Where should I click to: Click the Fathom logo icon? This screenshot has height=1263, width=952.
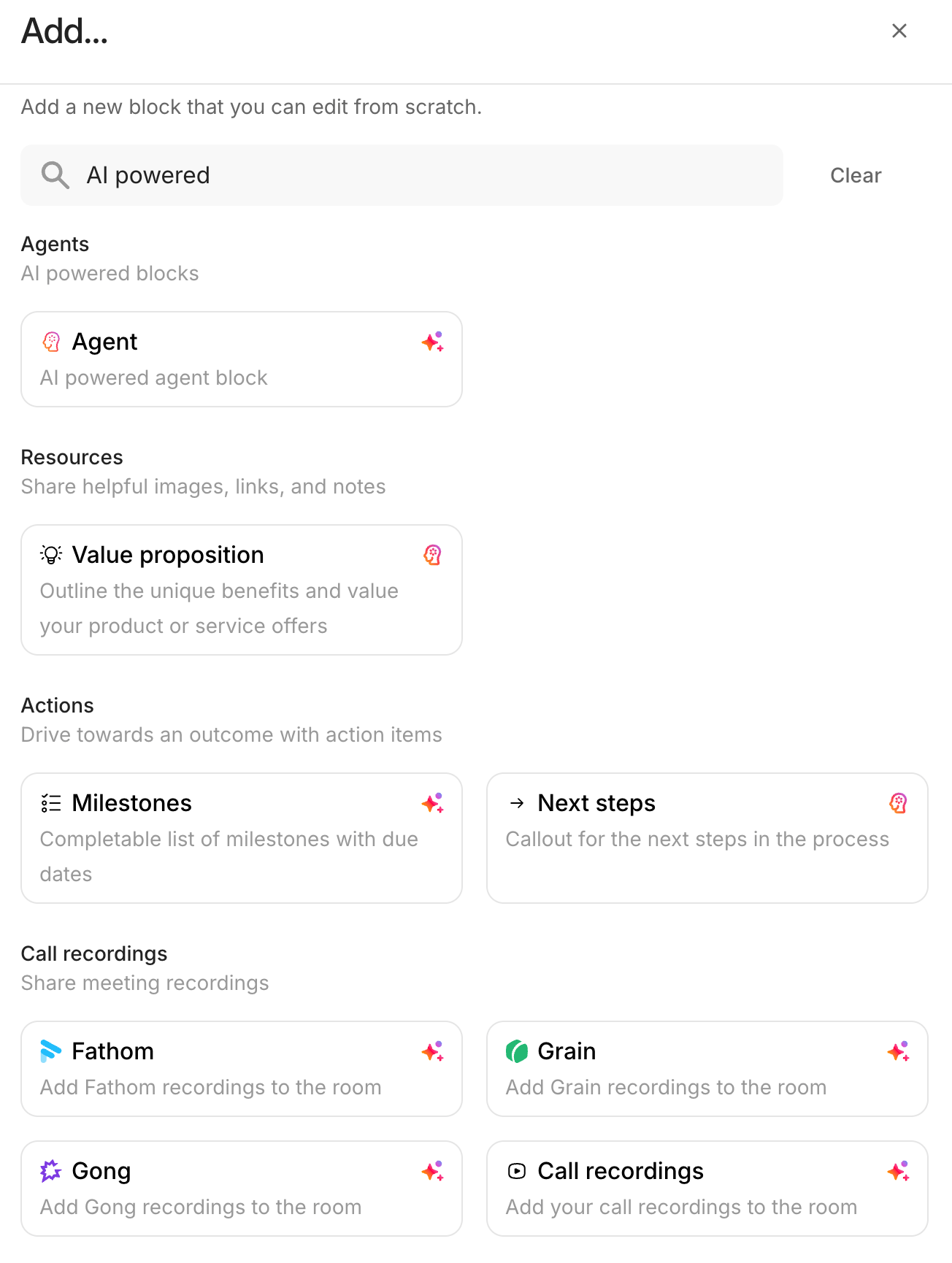coord(51,1051)
